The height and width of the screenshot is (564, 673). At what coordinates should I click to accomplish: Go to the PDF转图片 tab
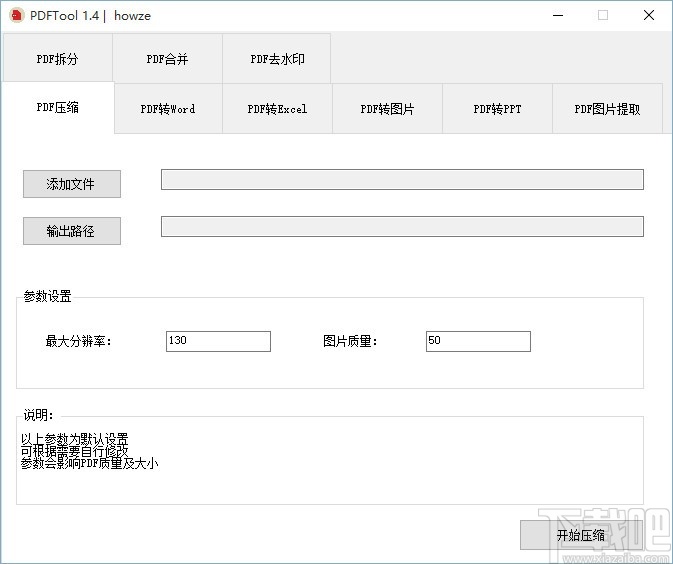pos(387,109)
